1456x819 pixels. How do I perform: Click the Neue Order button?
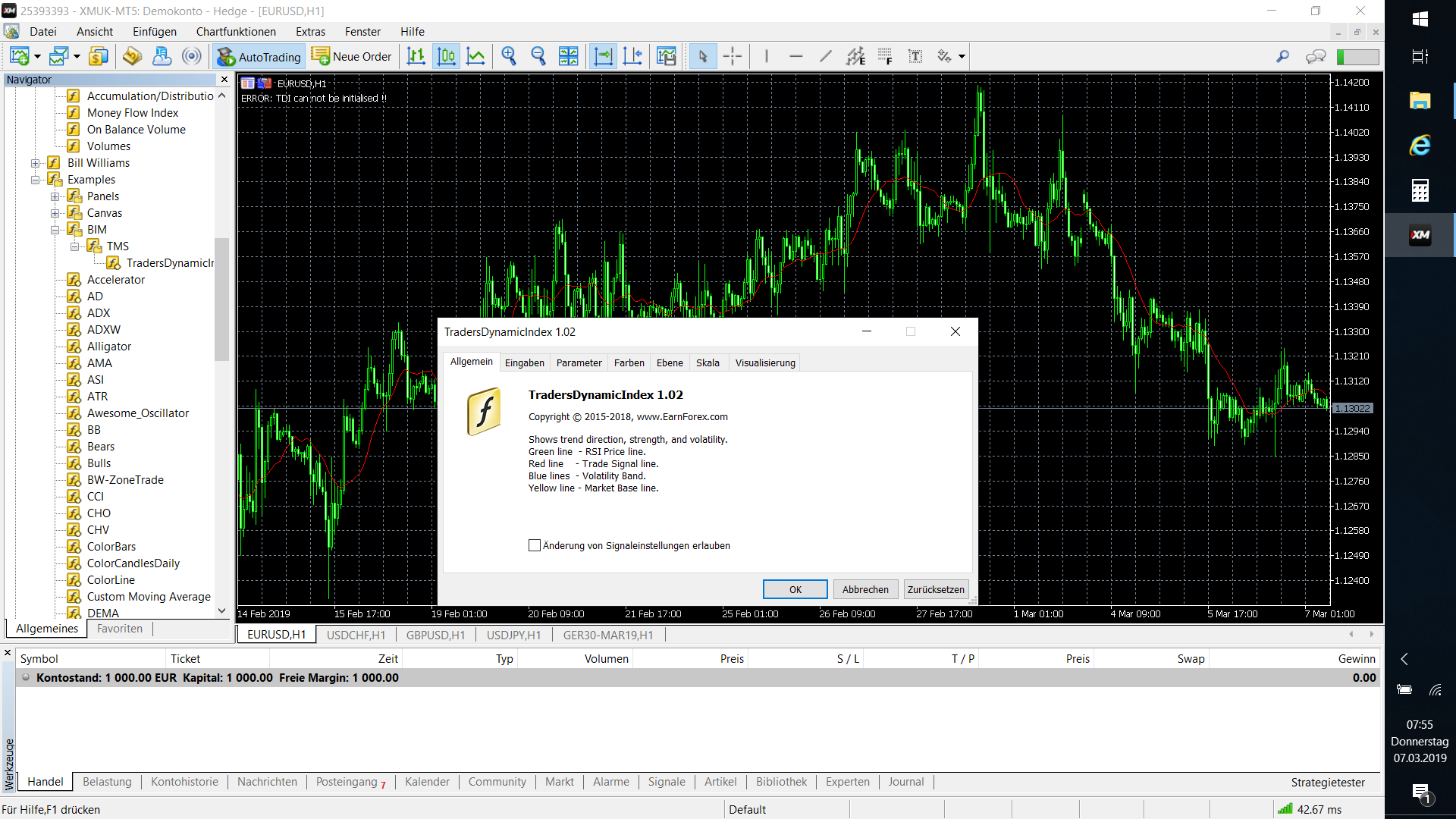(353, 56)
